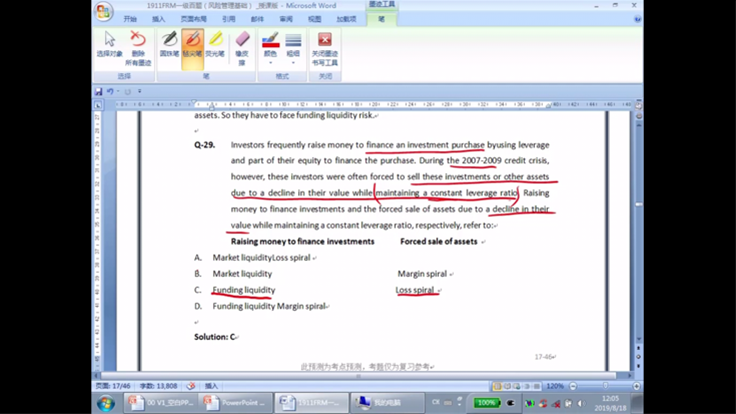736x414 pixels.
Task: Open the 插入 (Insert) ribbon tab
Action: 158,19
